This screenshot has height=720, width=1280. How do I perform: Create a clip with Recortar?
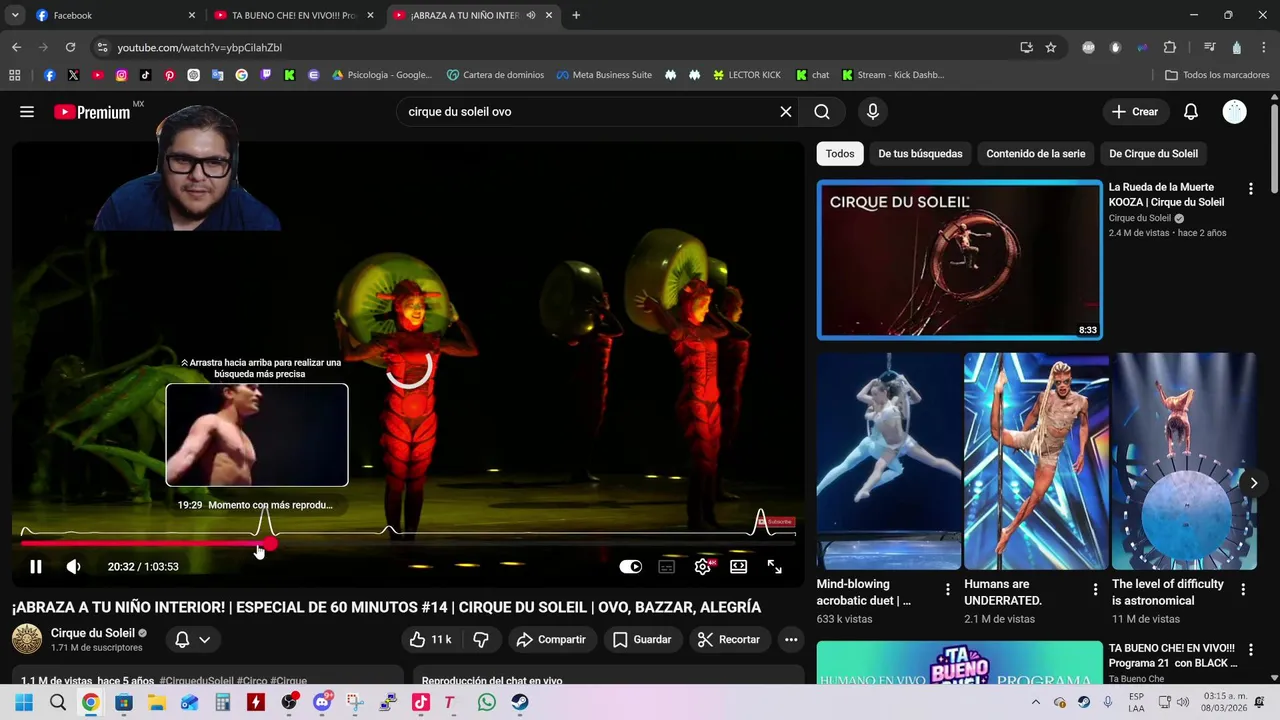coord(729,640)
